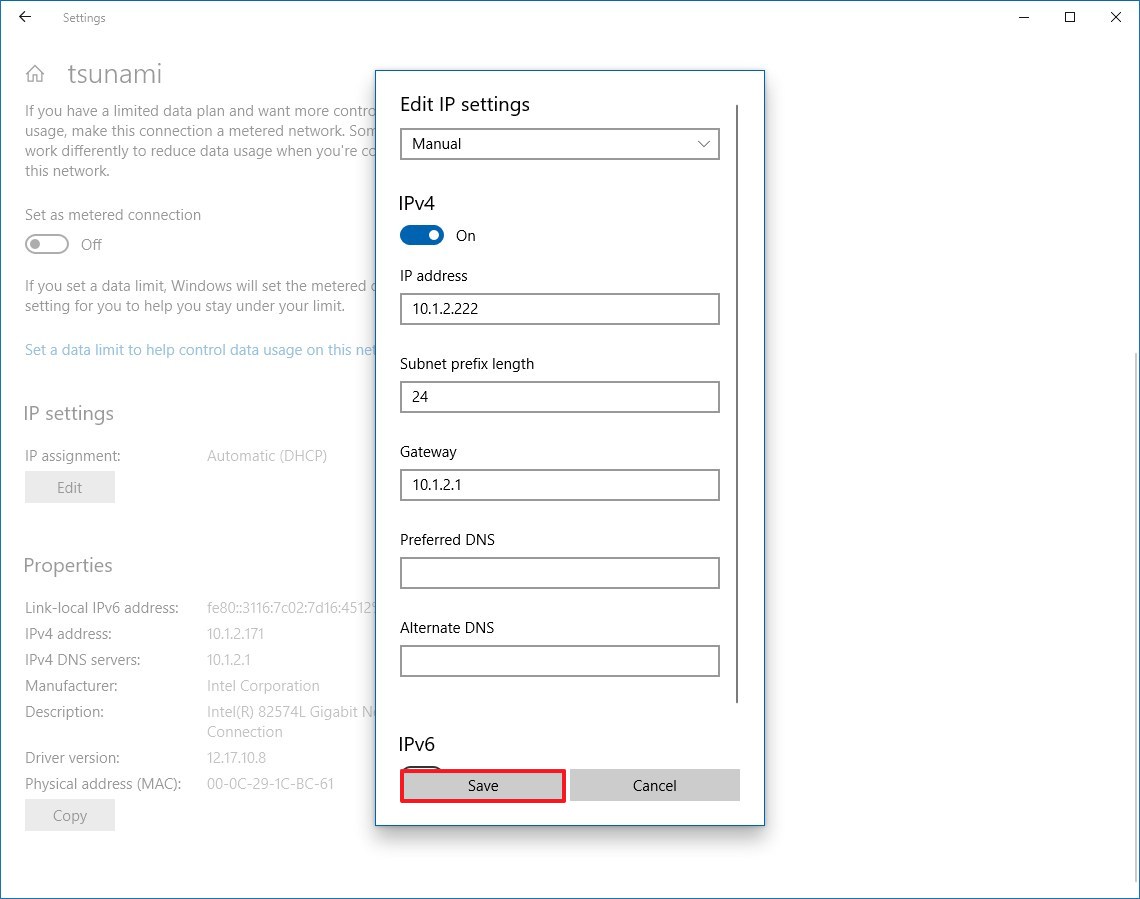The image size is (1140, 899).
Task: Select the Subnet prefix length field
Action: (x=559, y=397)
